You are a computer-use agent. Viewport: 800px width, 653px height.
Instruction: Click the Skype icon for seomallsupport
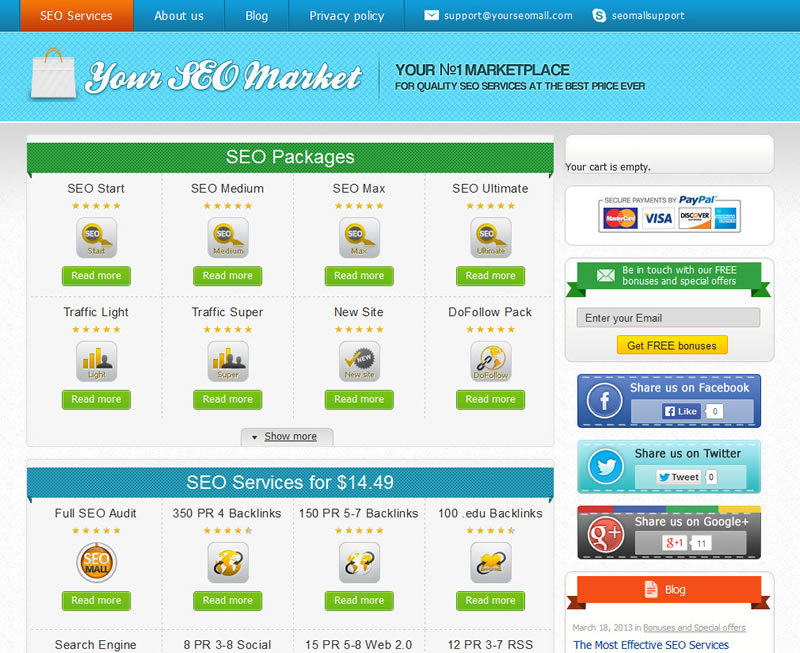pos(599,16)
